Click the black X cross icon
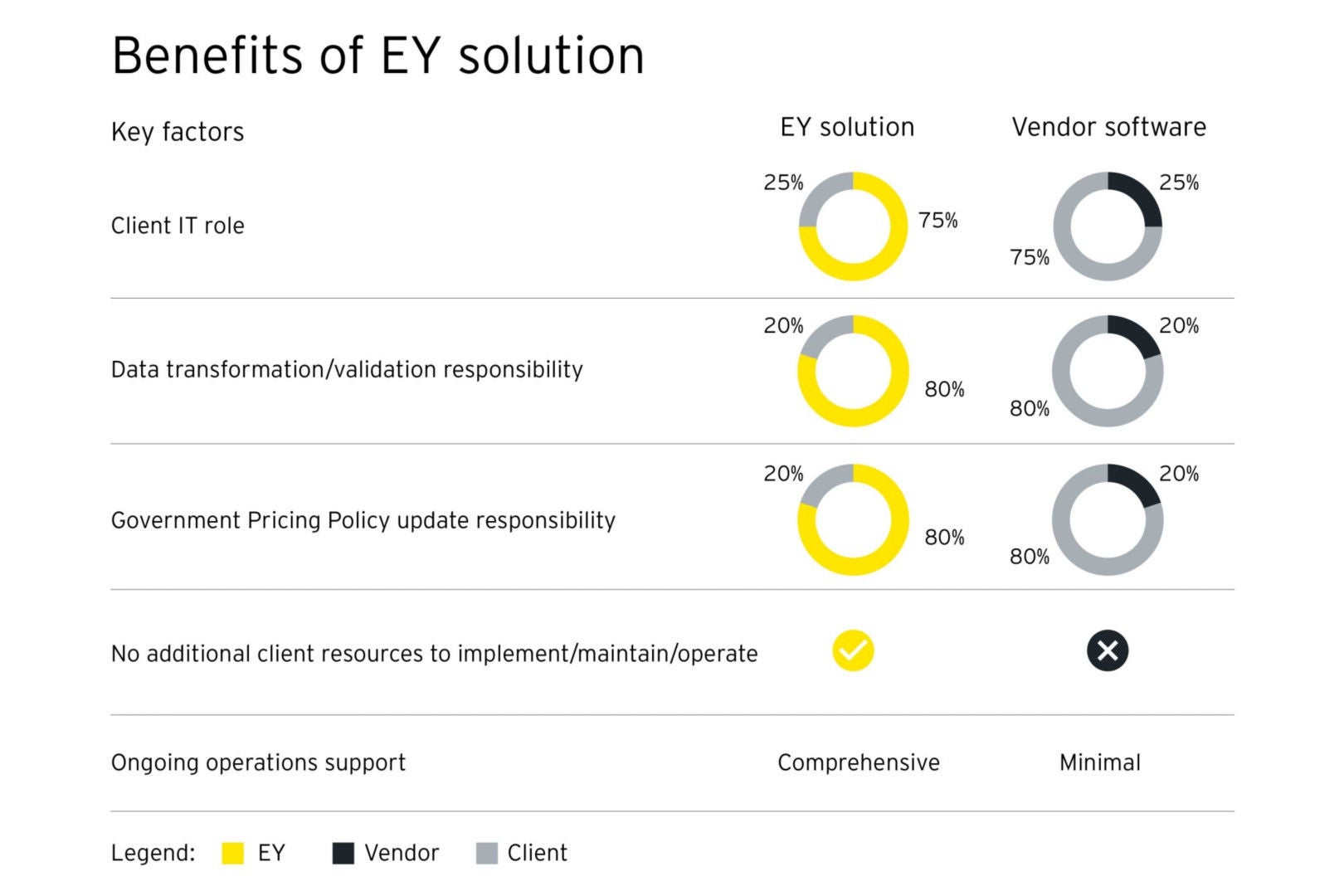1344x896 pixels. click(x=1108, y=650)
